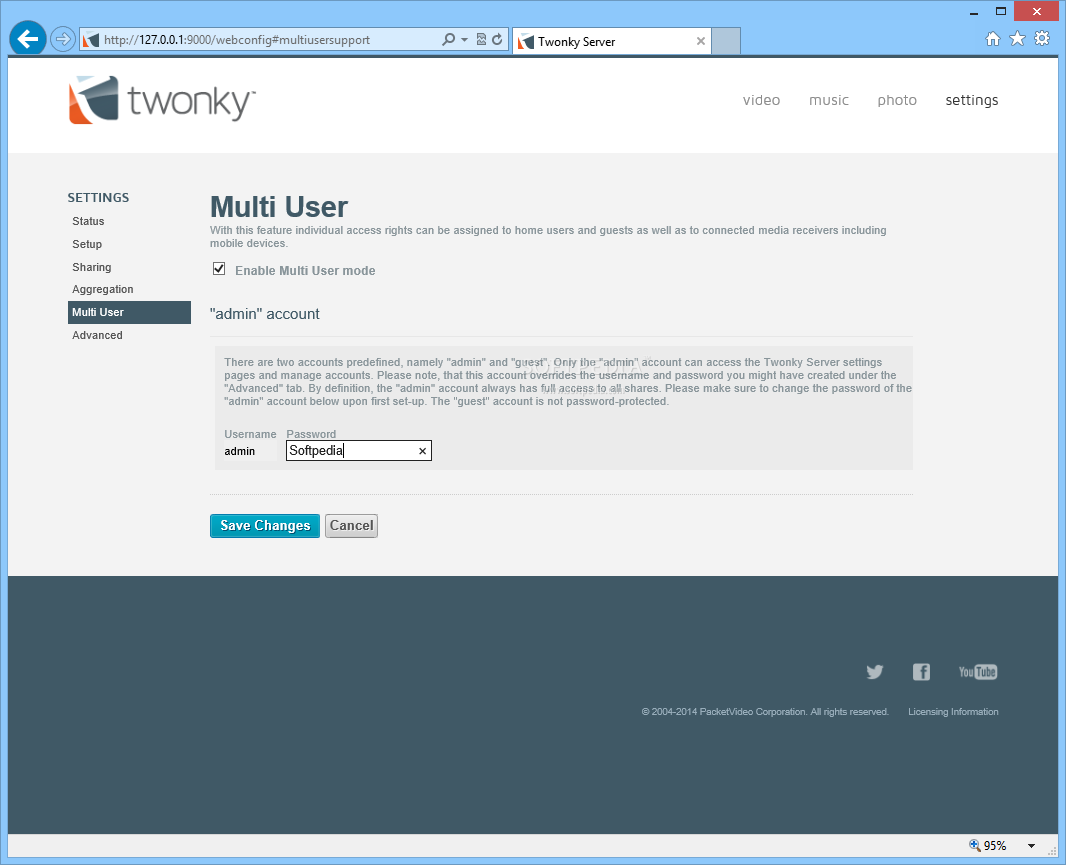Open the Licensing Information link

[x=953, y=712]
